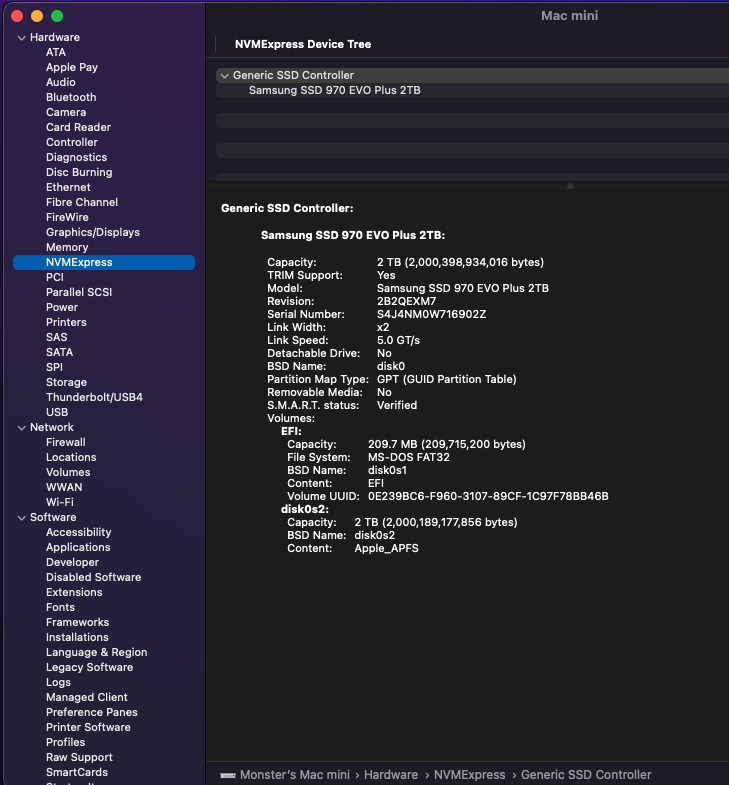
Task: Collapse the Hardware section chevron
Action: coord(22,38)
